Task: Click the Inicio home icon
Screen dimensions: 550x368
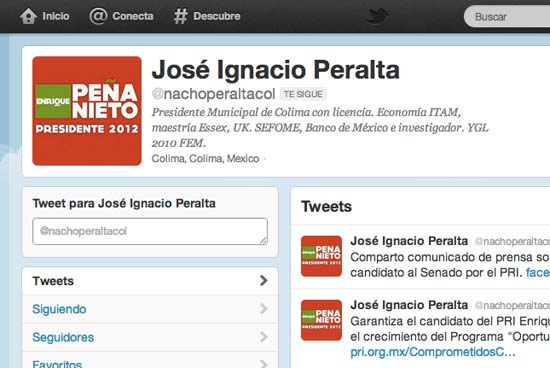Action: coord(28,16)
